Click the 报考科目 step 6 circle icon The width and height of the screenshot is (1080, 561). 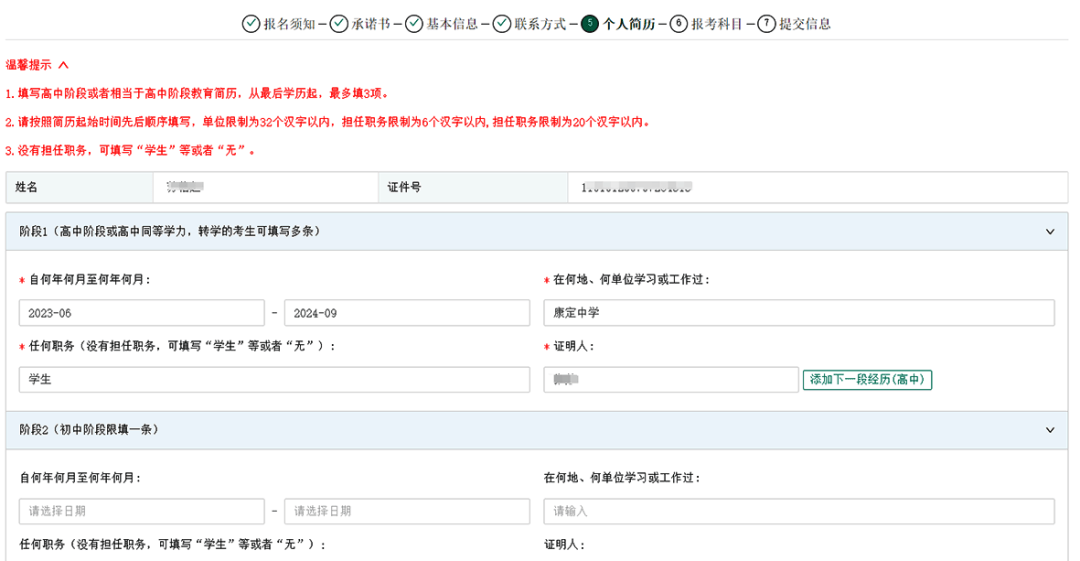[x=678, y=24]
